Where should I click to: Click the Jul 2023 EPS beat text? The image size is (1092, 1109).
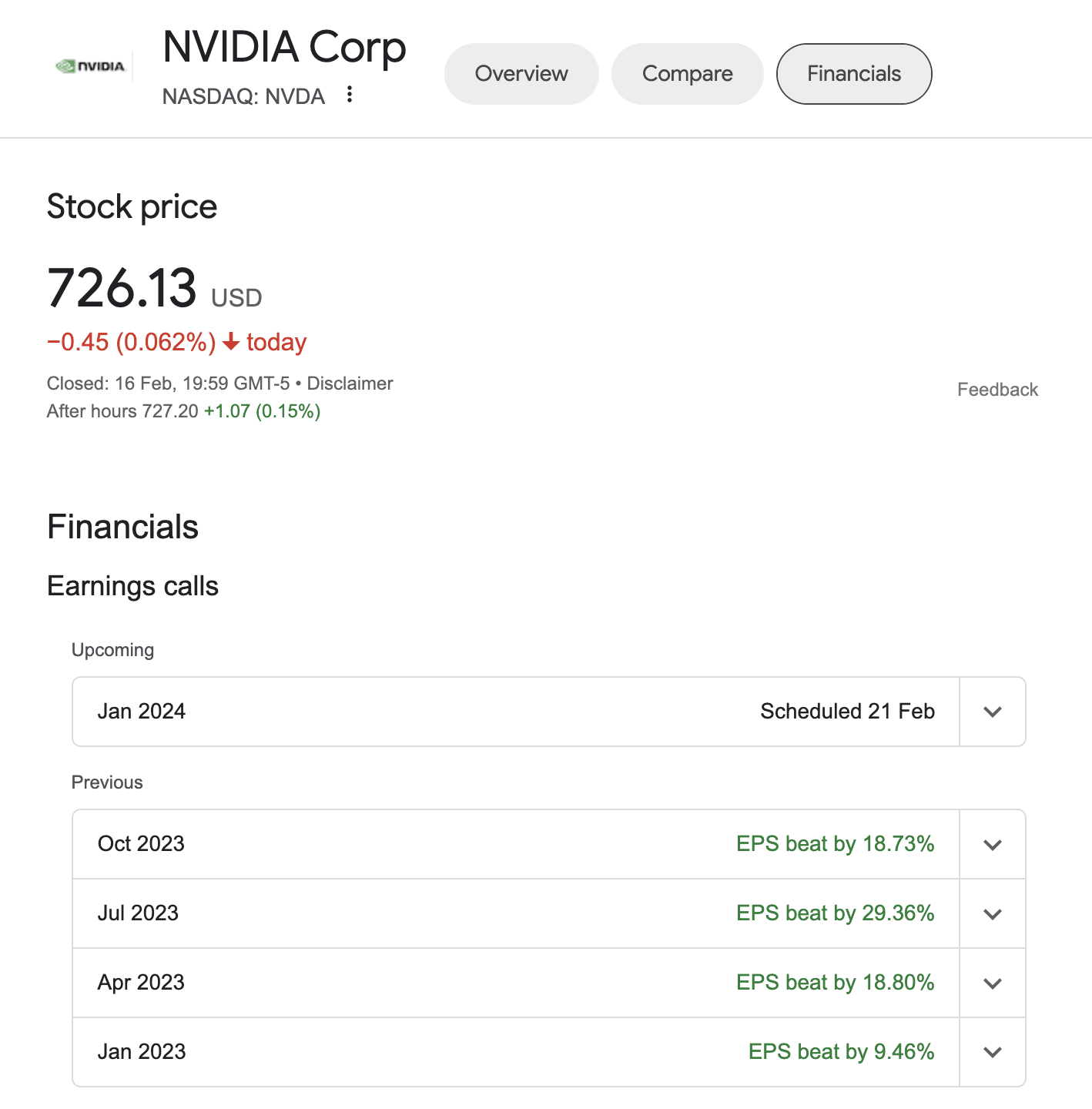point(835,913)
